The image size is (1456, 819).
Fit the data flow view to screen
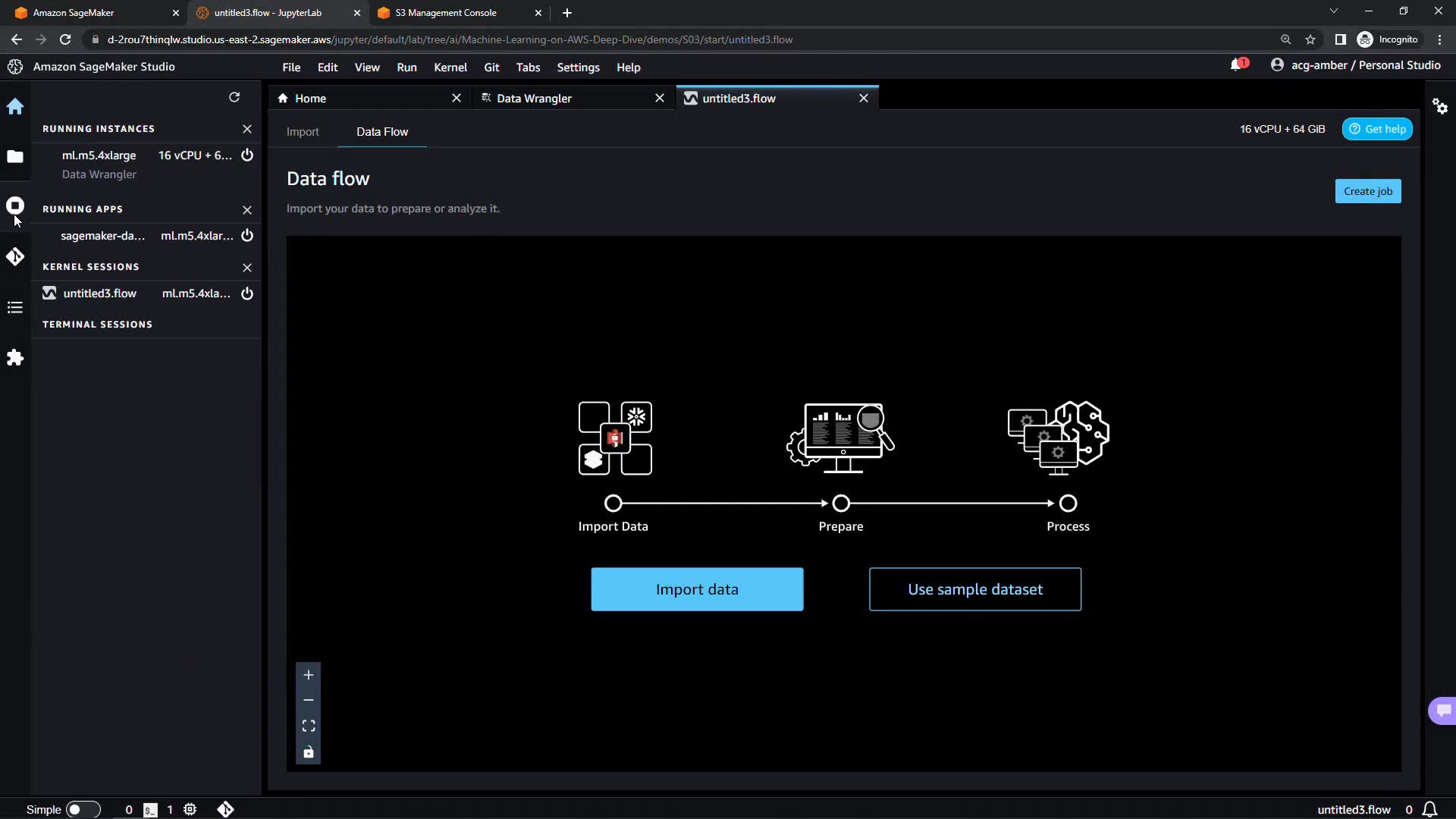click(309, 726)
